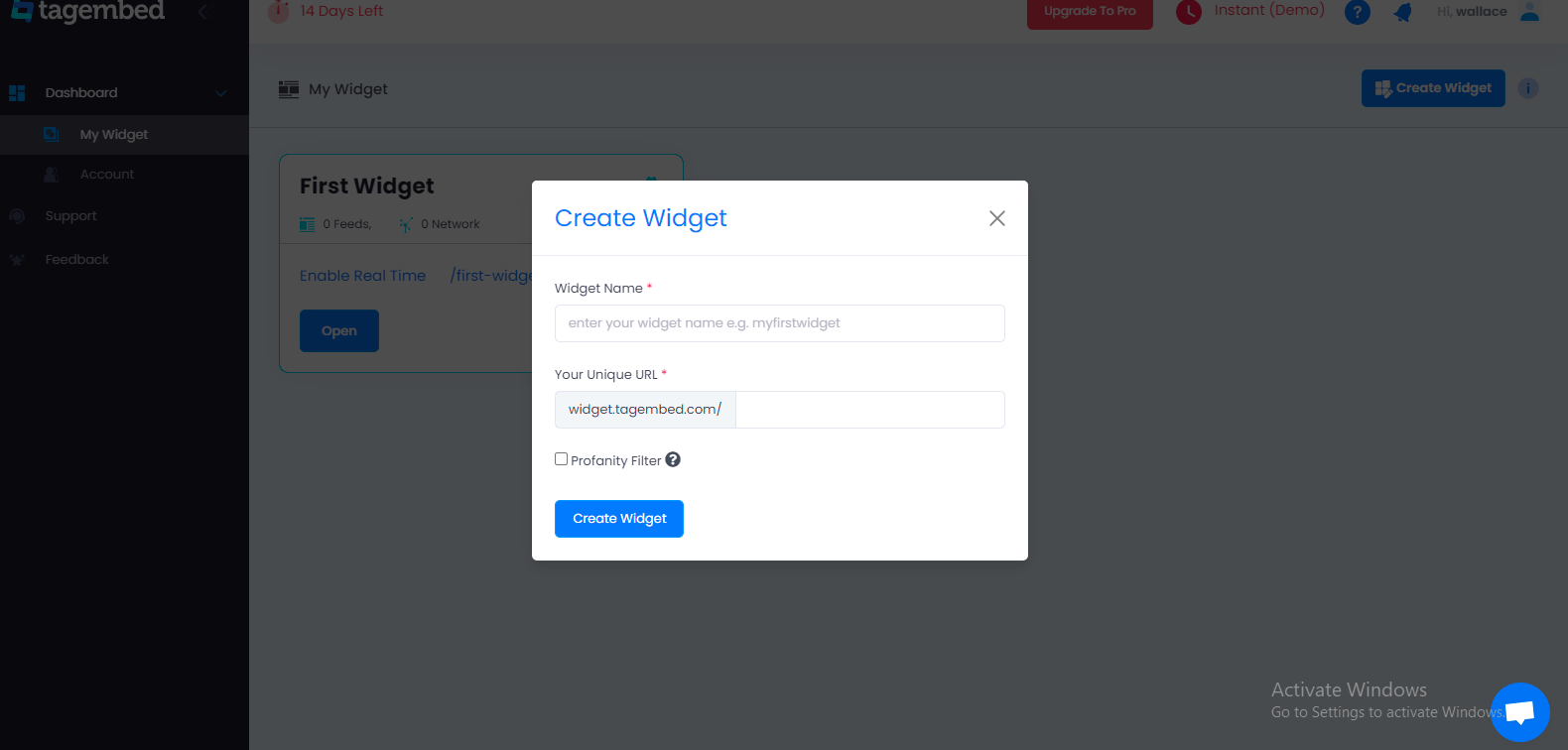Expand the Dashboard menu chevron
The image size is (1568, 750).
pos(221,93)
